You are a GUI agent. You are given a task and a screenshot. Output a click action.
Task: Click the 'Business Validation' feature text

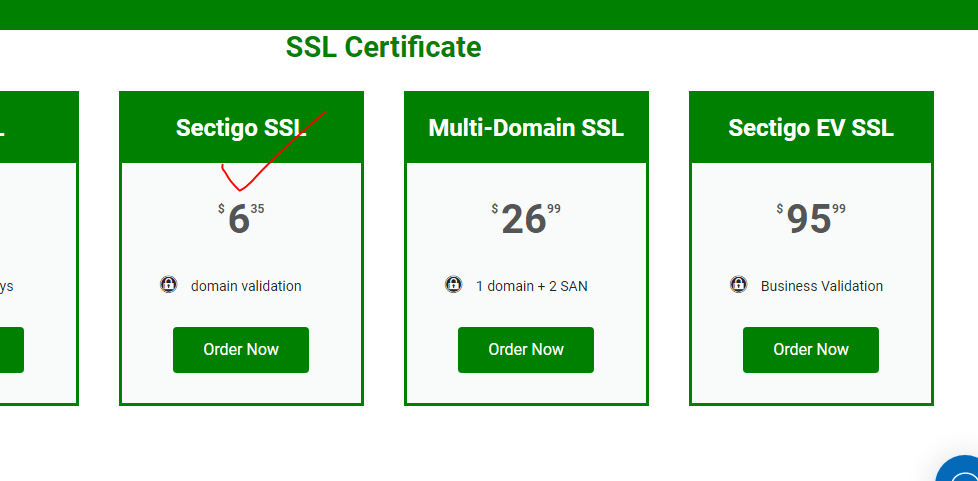point(821,286)
